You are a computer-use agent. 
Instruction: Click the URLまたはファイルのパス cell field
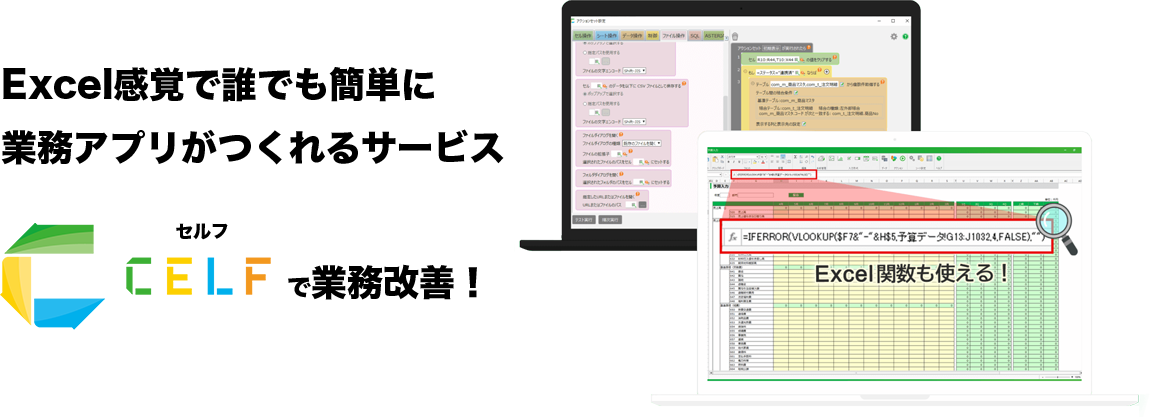(631, 204)
